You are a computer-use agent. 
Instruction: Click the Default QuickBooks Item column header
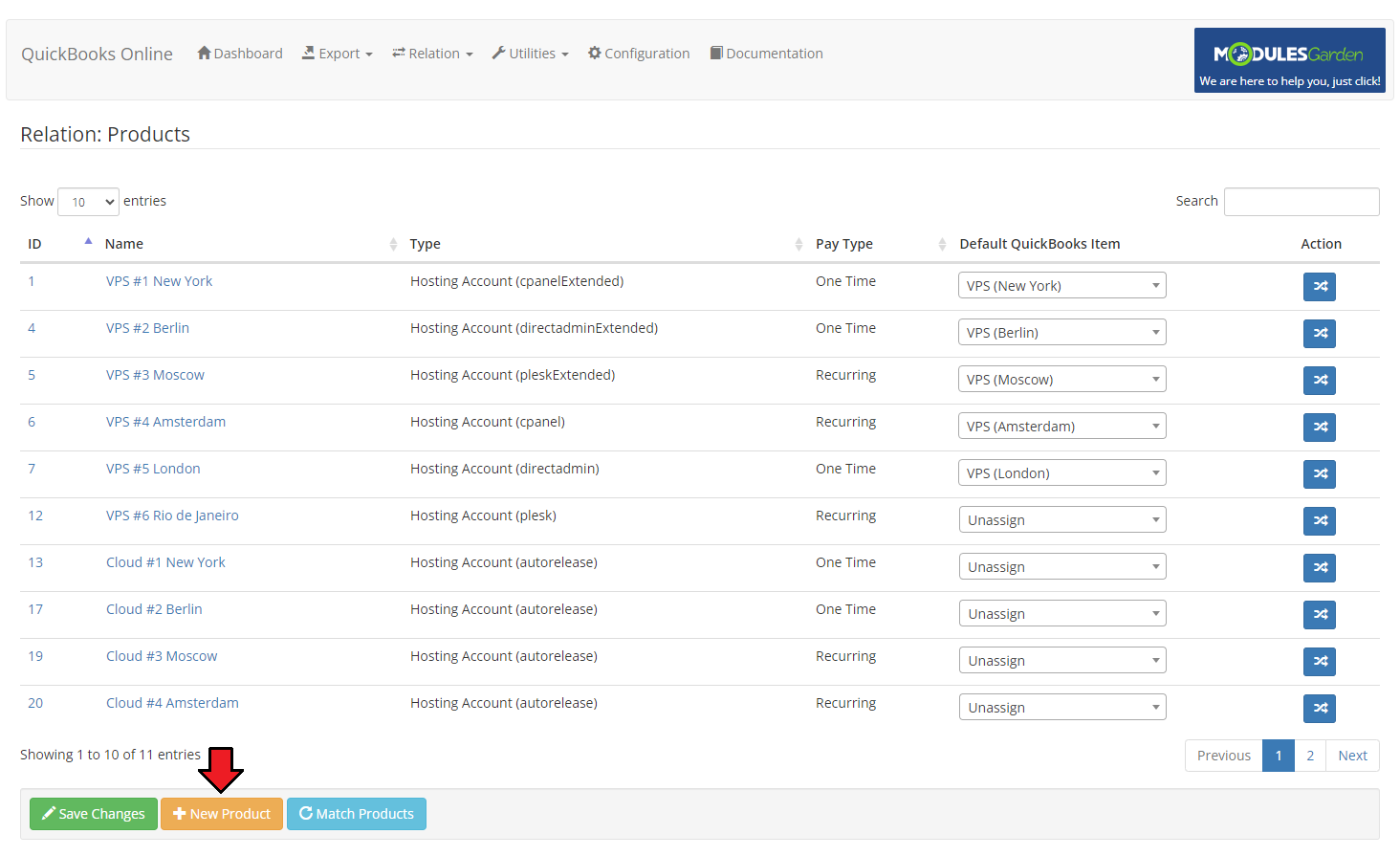coord(1039,244)
